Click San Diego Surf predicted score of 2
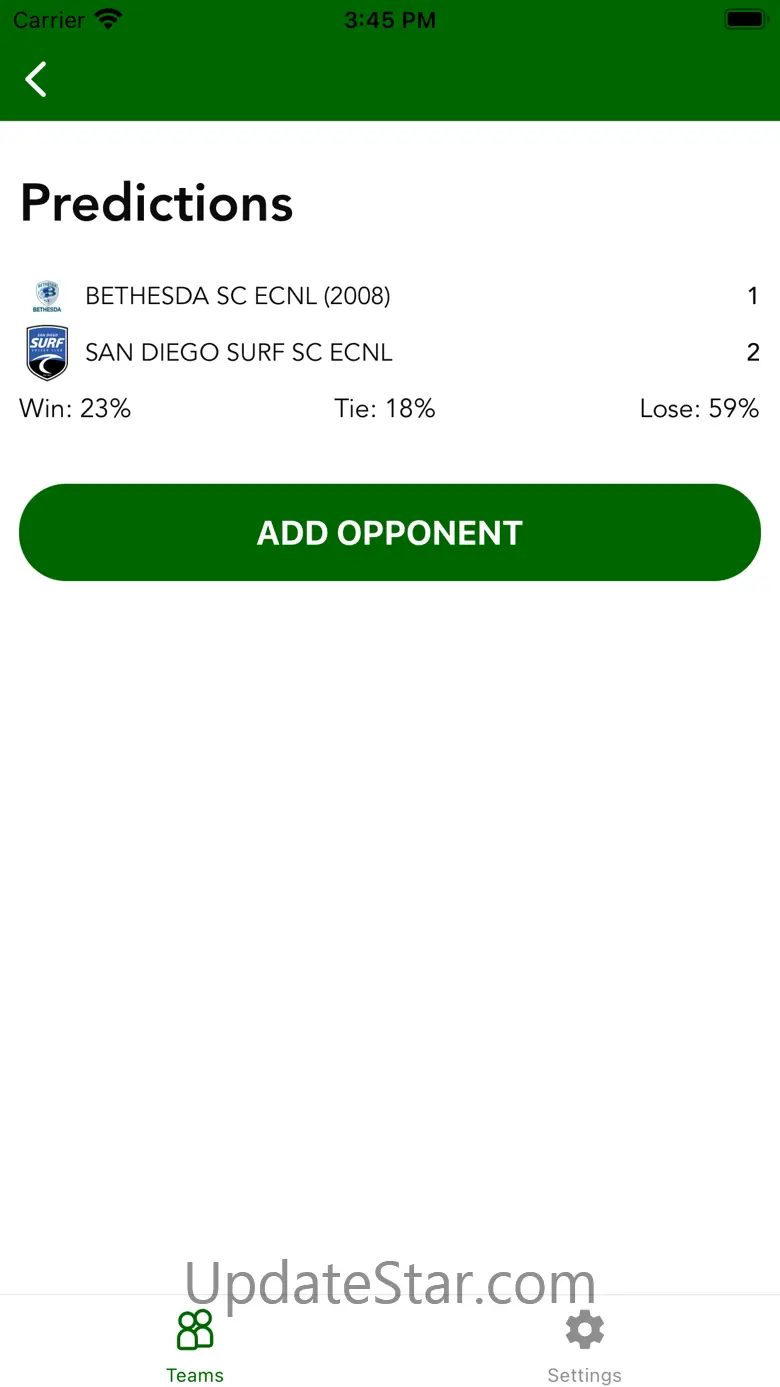 click(x=753, y=352)
